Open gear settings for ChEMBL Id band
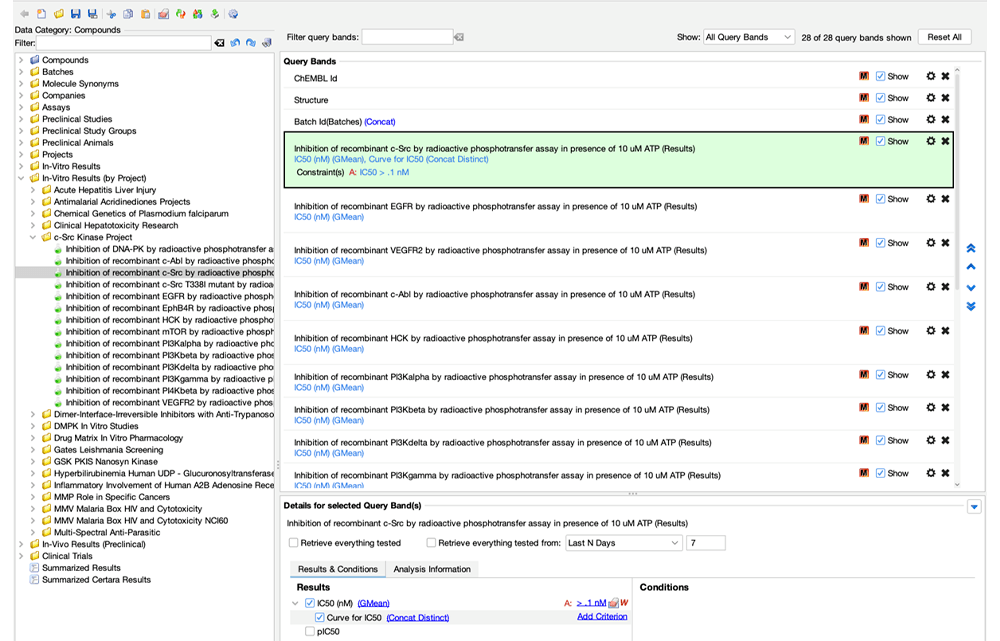This screenshot has width=1000, height=641. 930,76
